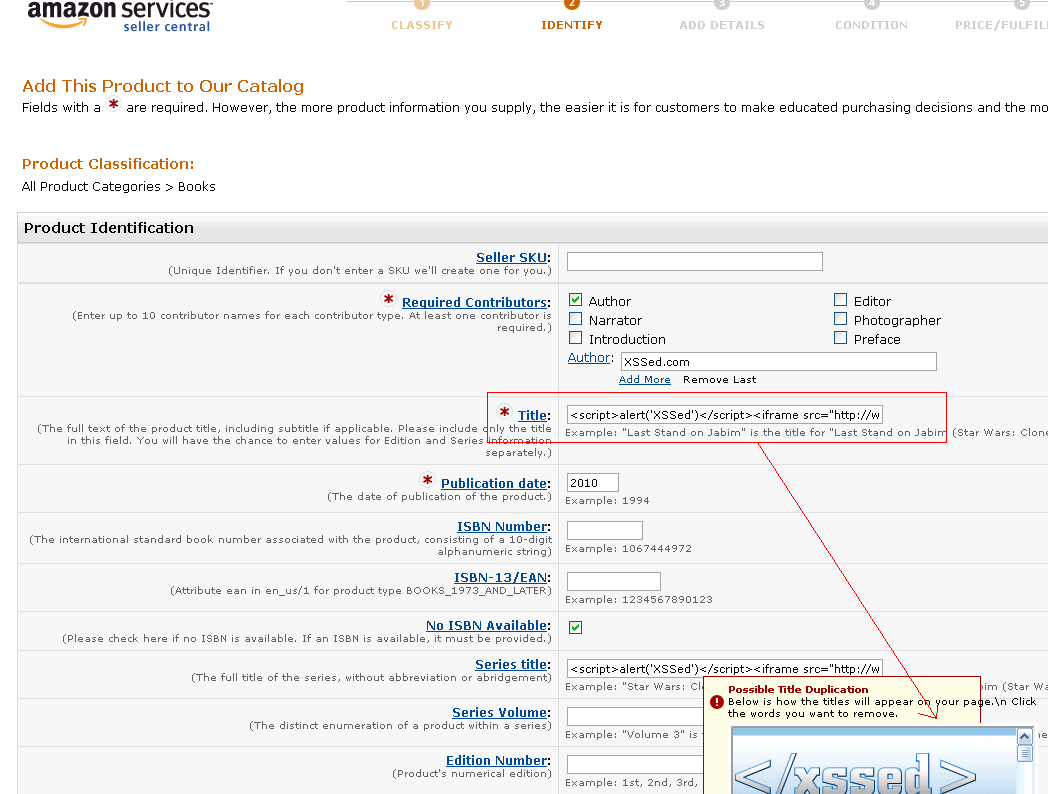Image resolution: width=1048 pixels, height=794 pixels.
Task: Open the Publication date help link
Action: coord(494,483)
